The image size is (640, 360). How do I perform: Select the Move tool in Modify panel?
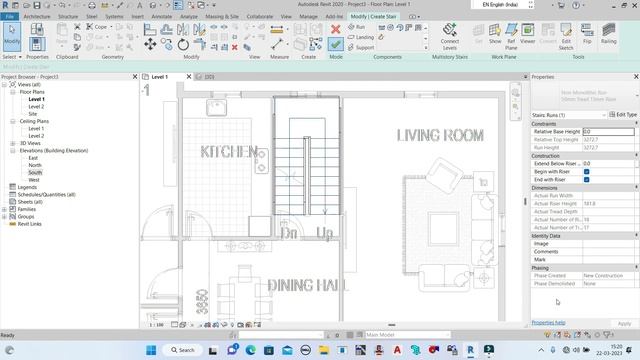click(150, 44)
